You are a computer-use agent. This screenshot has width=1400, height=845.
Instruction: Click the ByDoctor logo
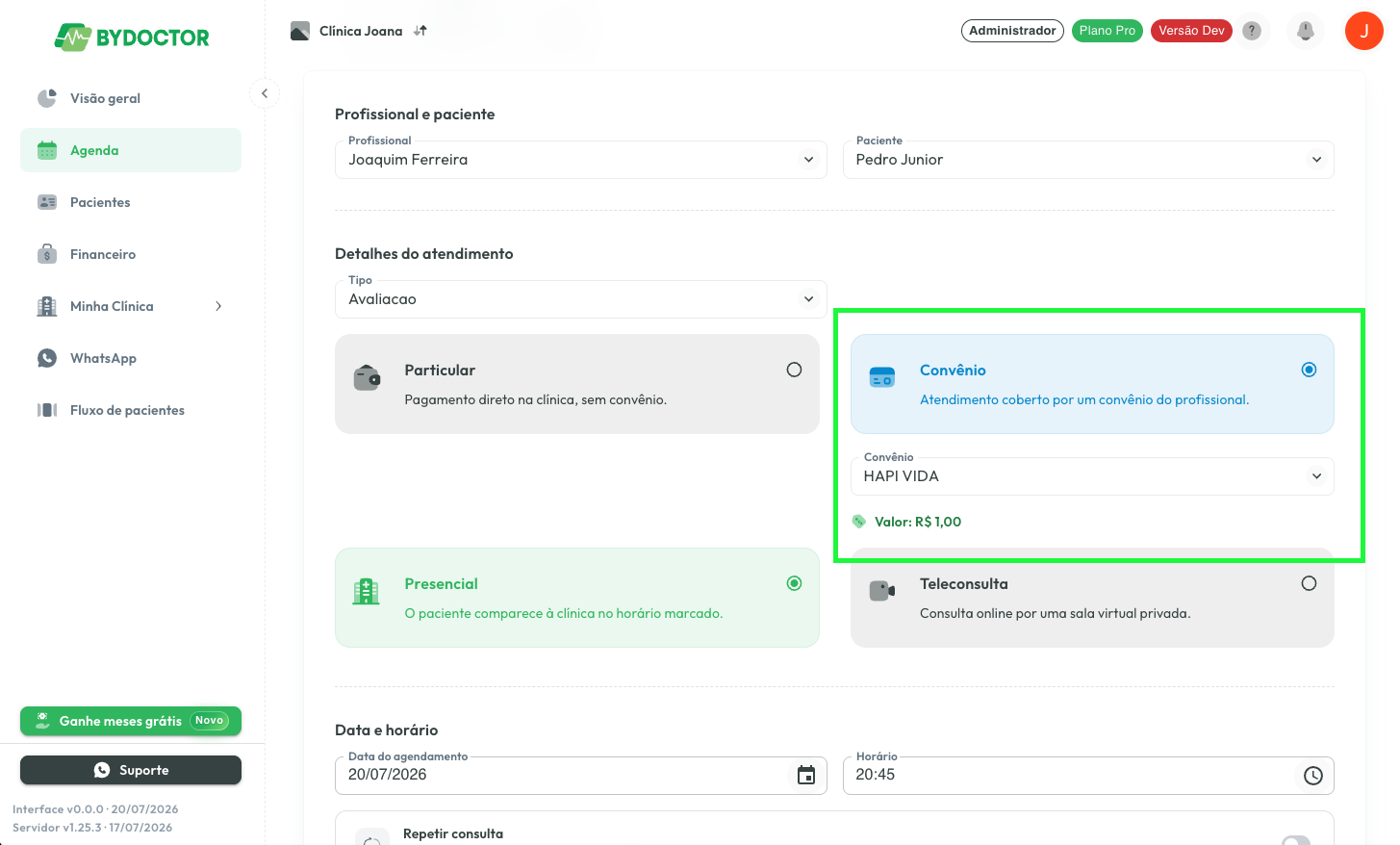132,38
